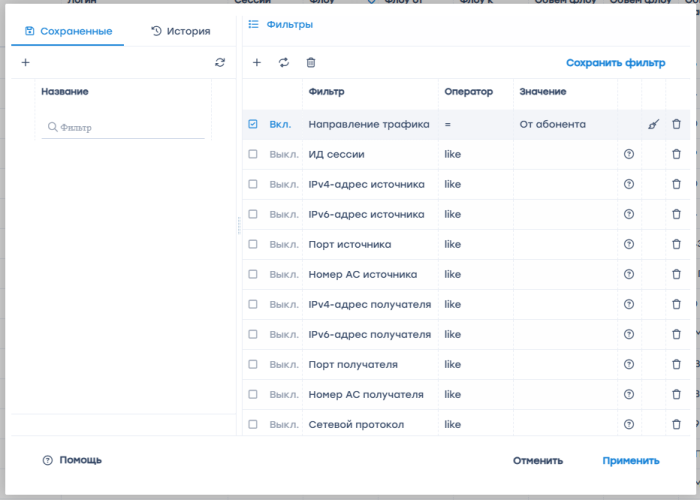Show help hint for Номер АС источника
The width and height of the screenshot is (700, 500).
pos(629,275)
